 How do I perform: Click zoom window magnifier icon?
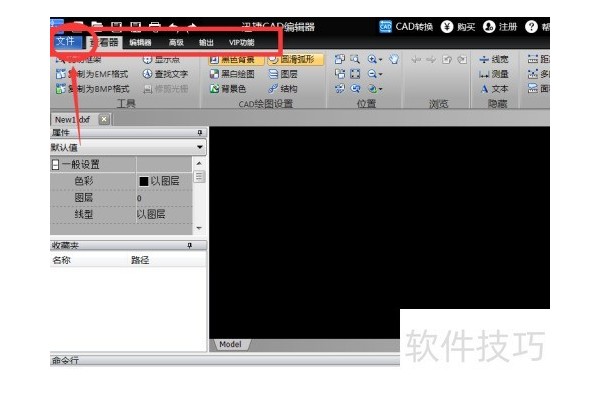pyautogui.click(x=355, y=59)
